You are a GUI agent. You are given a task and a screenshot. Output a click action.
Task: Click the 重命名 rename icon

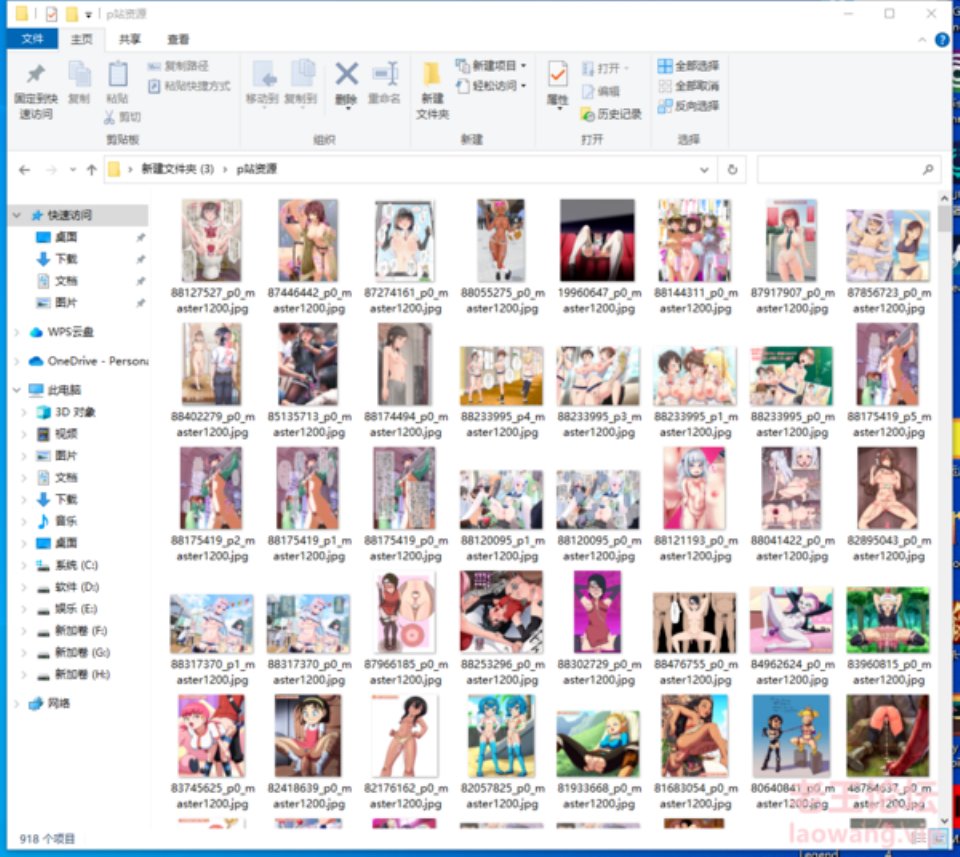(x=385, y=74)
